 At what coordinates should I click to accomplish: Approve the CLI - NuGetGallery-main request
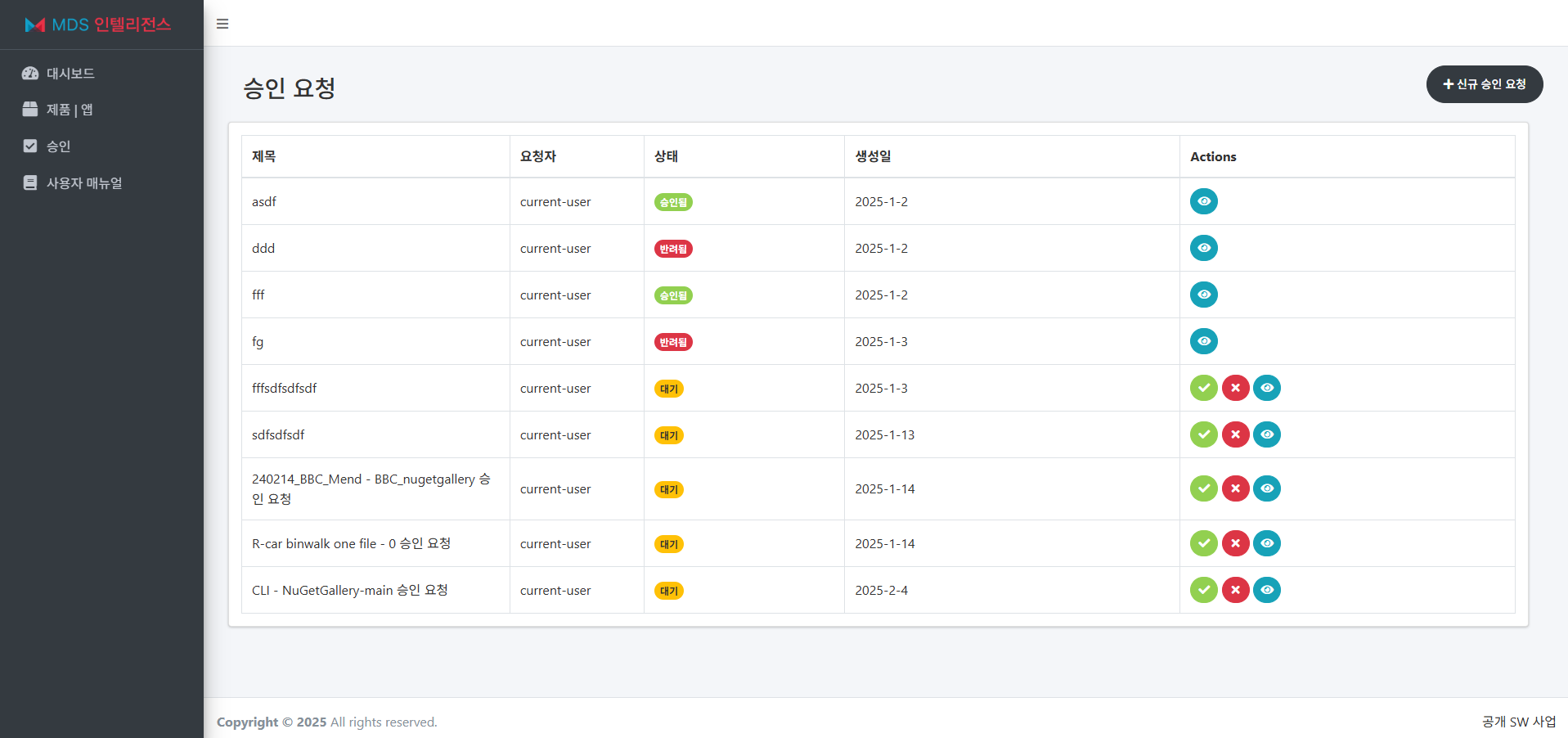(1203, 590)
